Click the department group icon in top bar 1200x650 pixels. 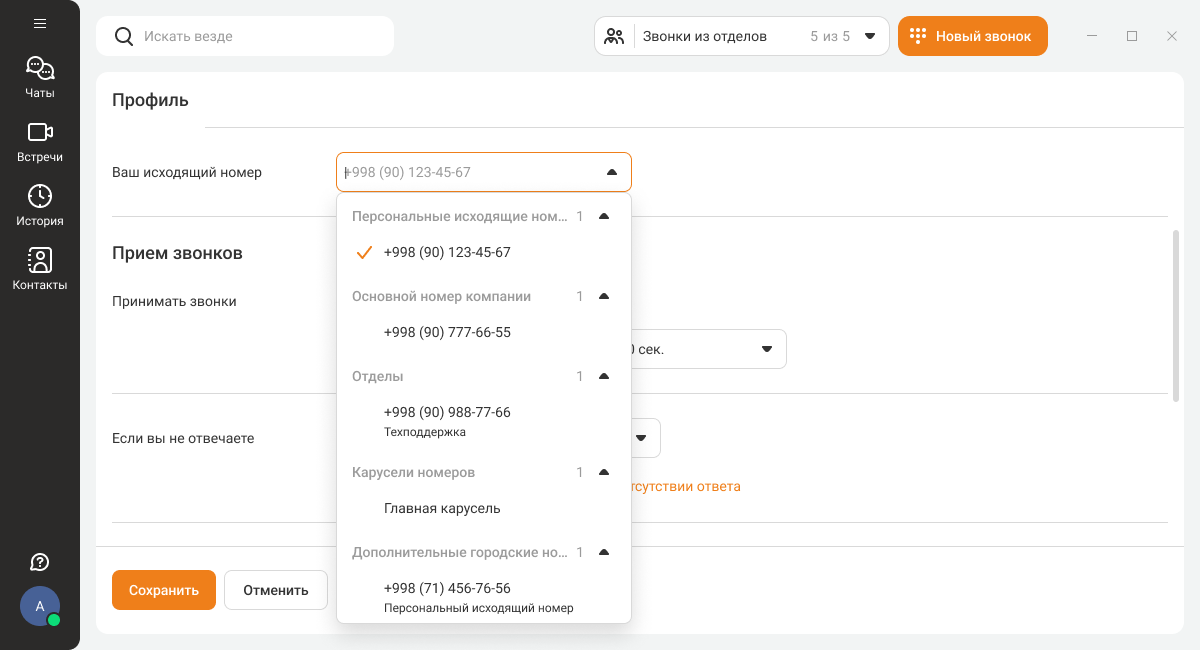point(614,36)
